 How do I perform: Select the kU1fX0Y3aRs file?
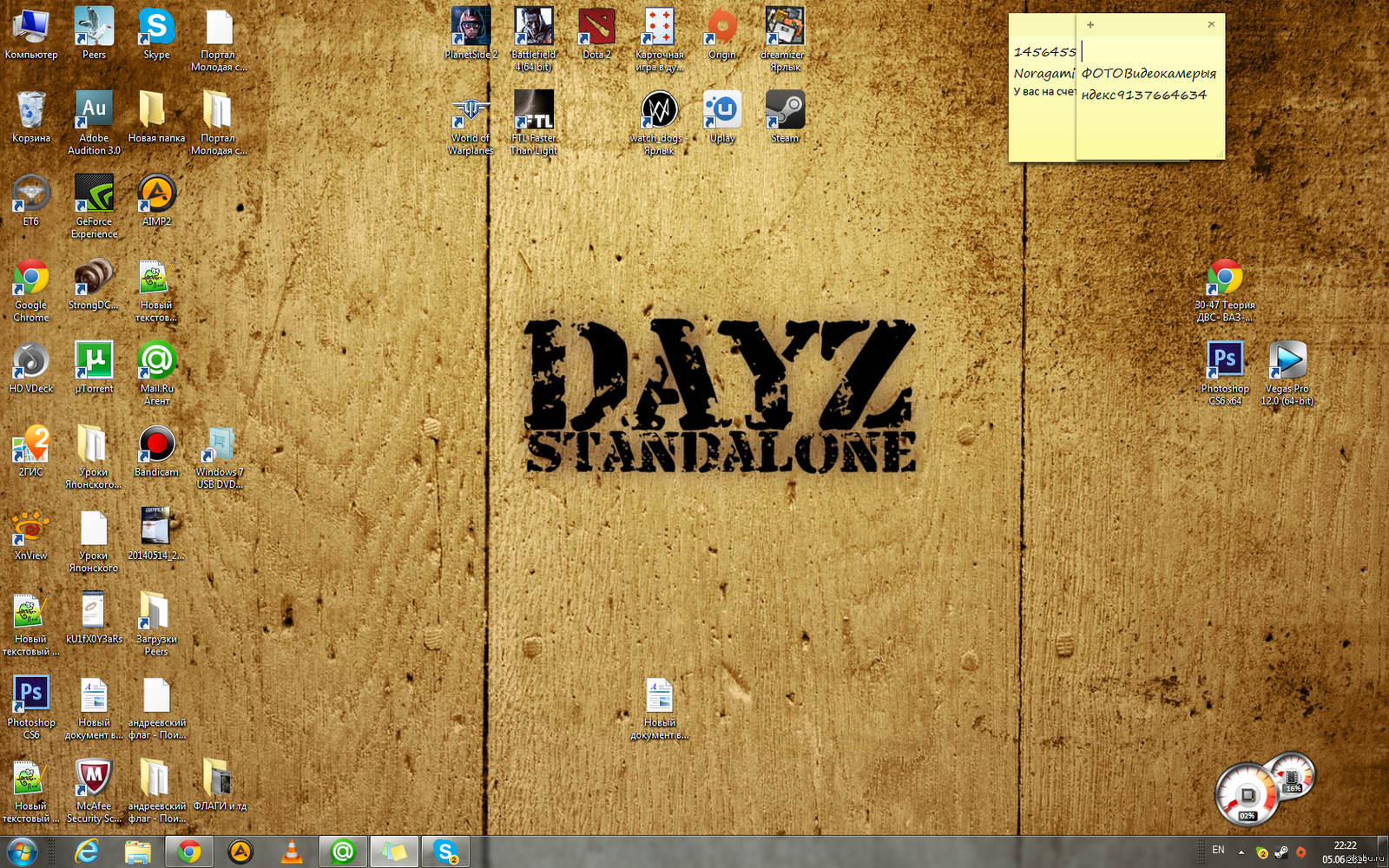(x=94, y=618)
